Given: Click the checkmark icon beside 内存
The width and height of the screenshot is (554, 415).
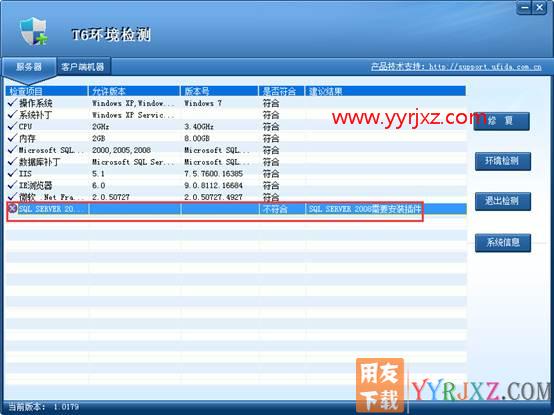Looking at the screenshot, I should pyautogui.click(x=12, y=138).
